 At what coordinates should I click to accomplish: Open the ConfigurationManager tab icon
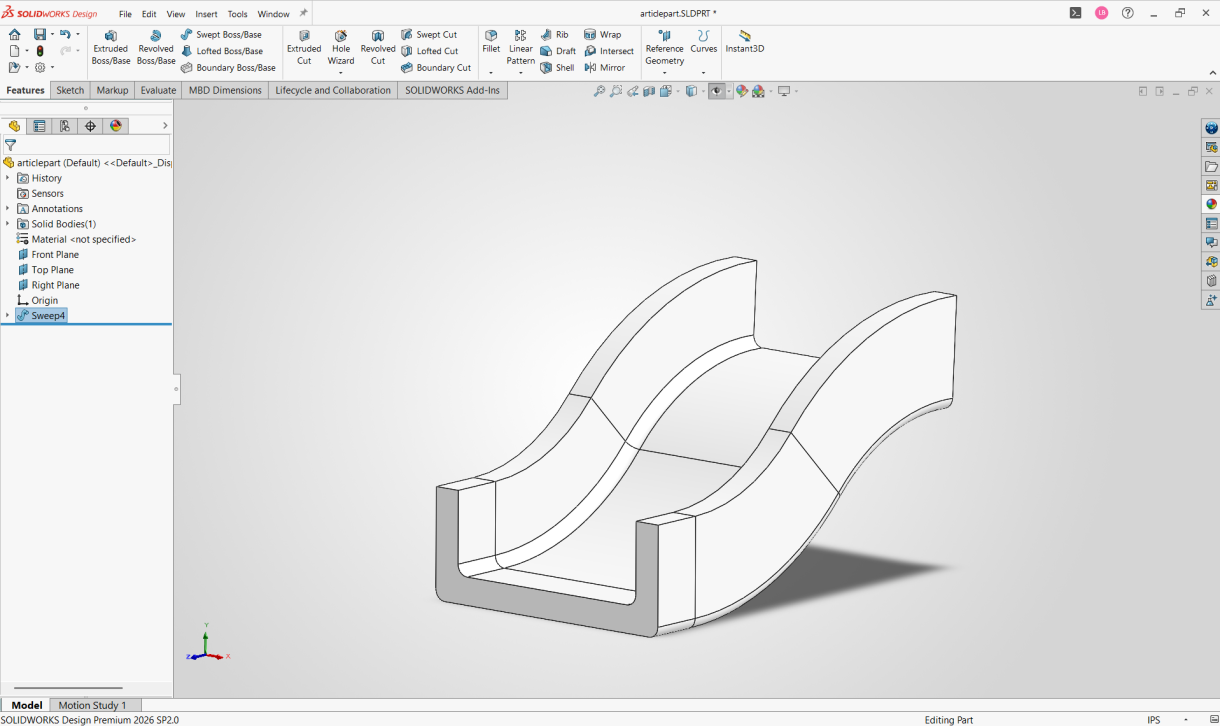(x=65, y=126)
